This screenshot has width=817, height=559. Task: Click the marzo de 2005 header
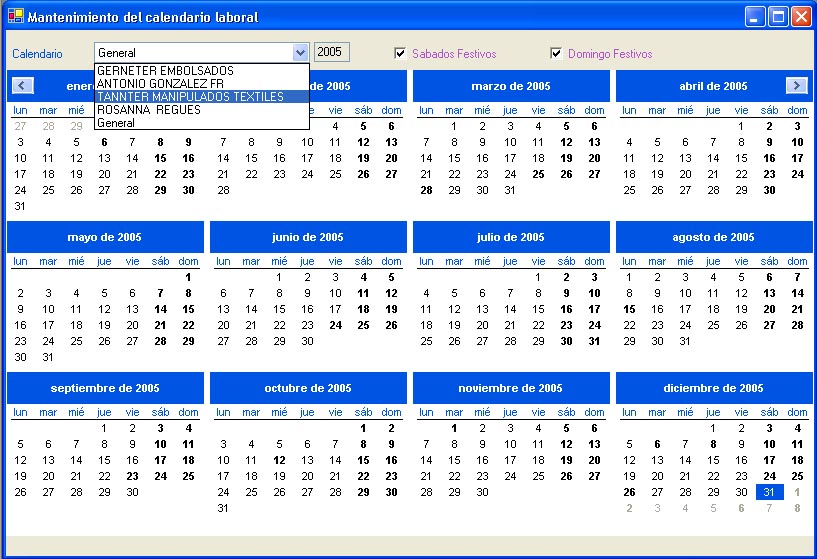[510, 86]
